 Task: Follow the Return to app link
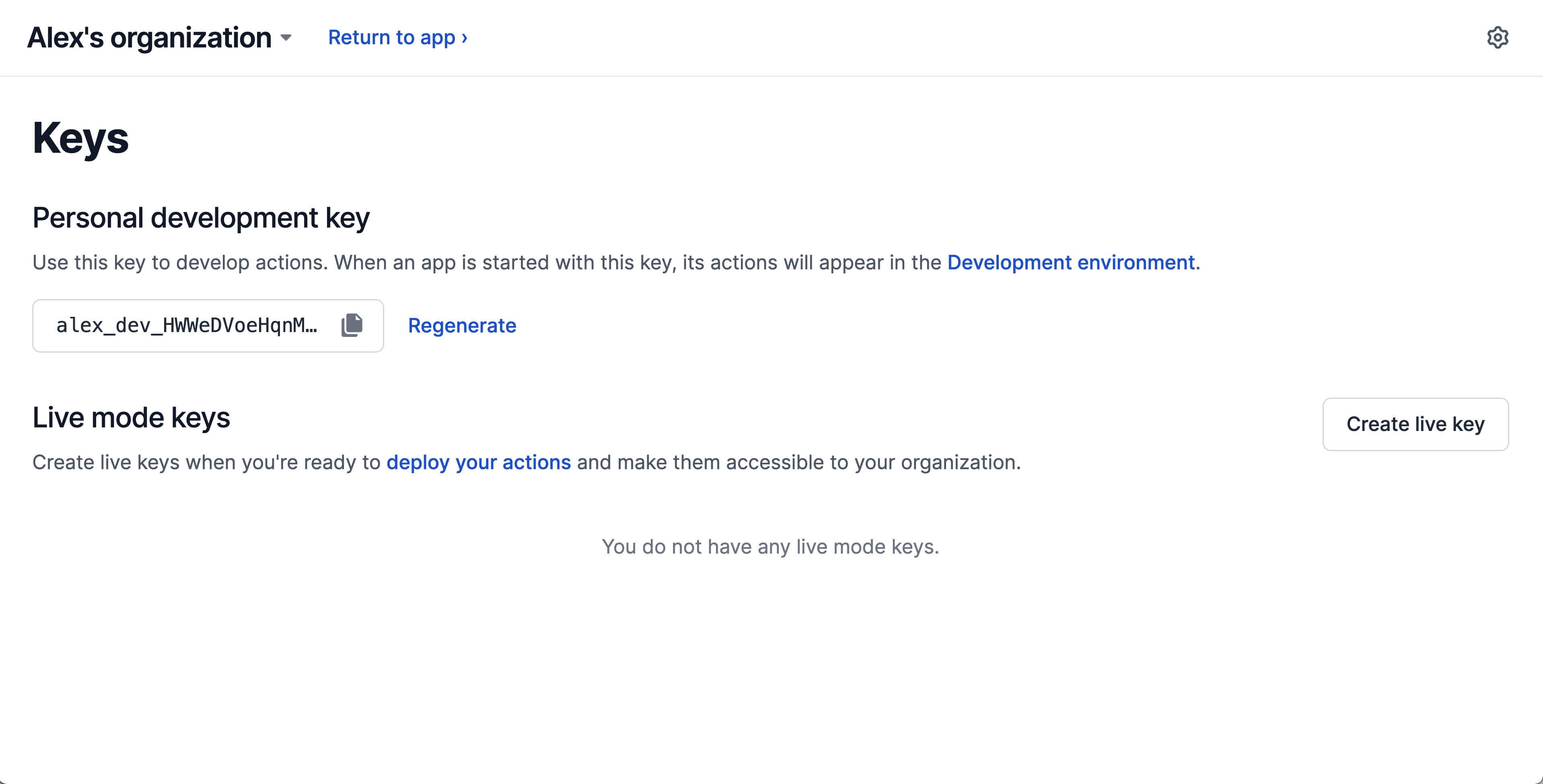[392, 38]
